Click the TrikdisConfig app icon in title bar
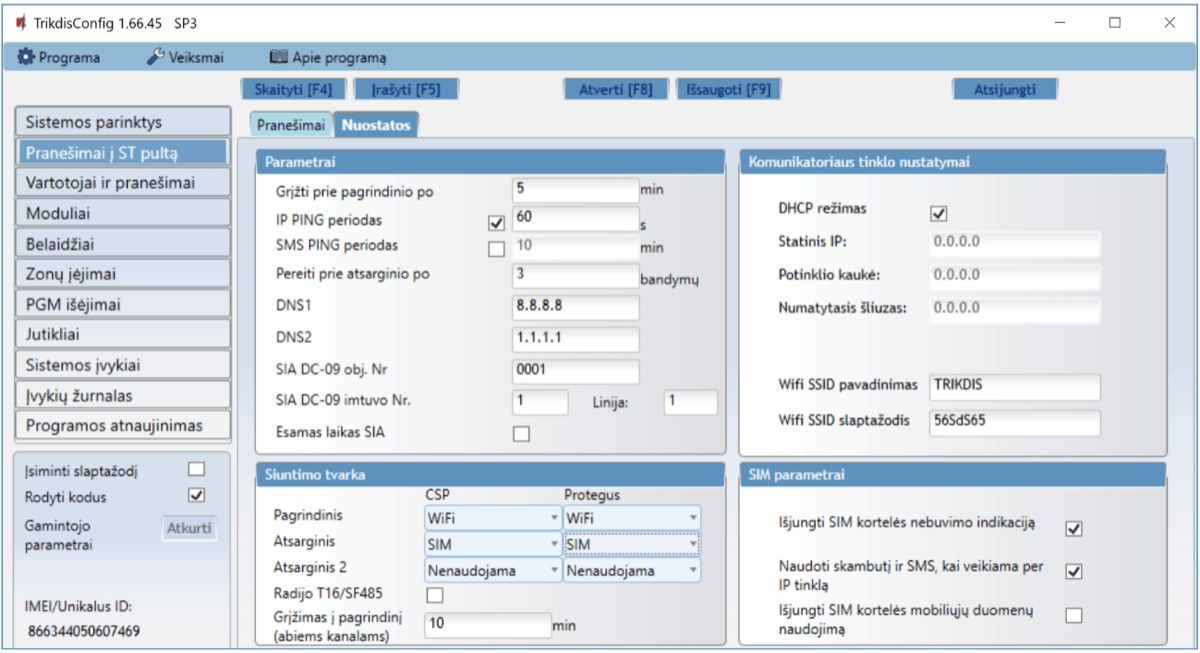The width and height of the screenshot is (1200, 653). coord(19,22)
